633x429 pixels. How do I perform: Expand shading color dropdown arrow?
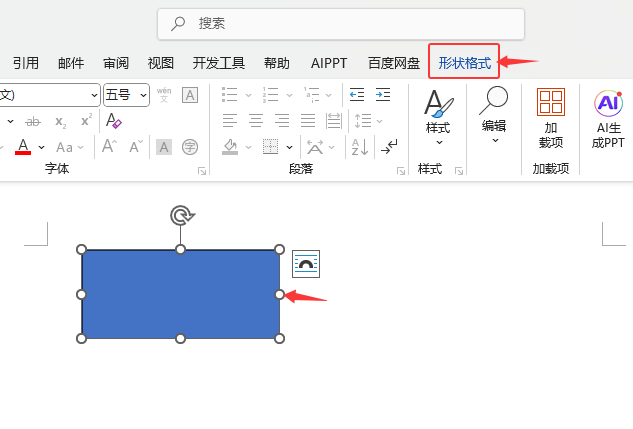[248, 147]
